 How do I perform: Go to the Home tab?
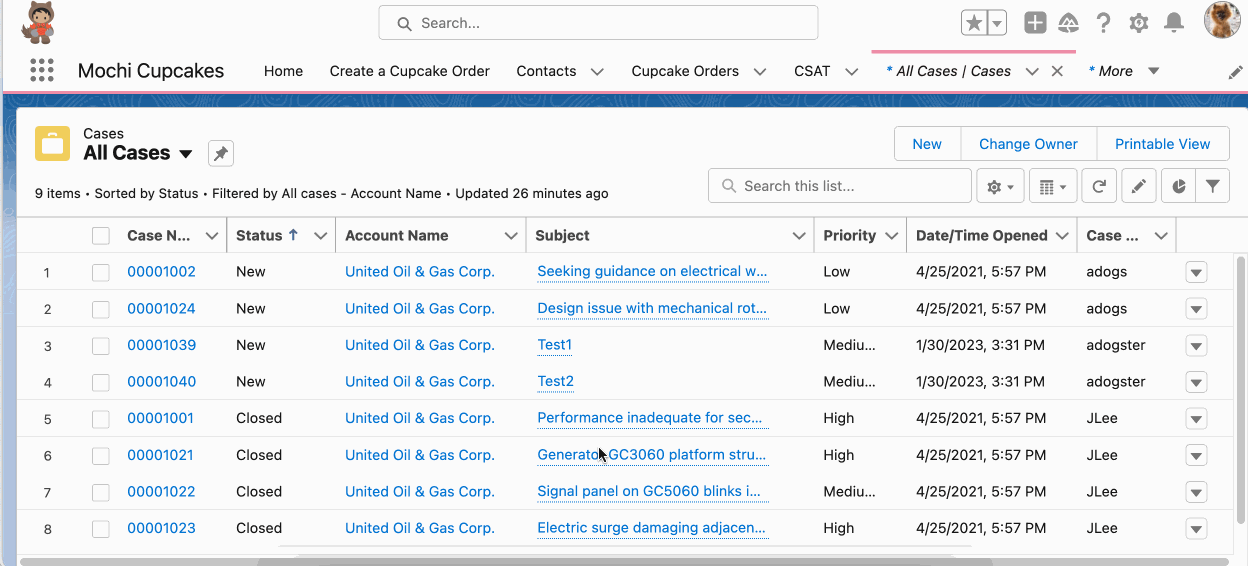point(283,71)
